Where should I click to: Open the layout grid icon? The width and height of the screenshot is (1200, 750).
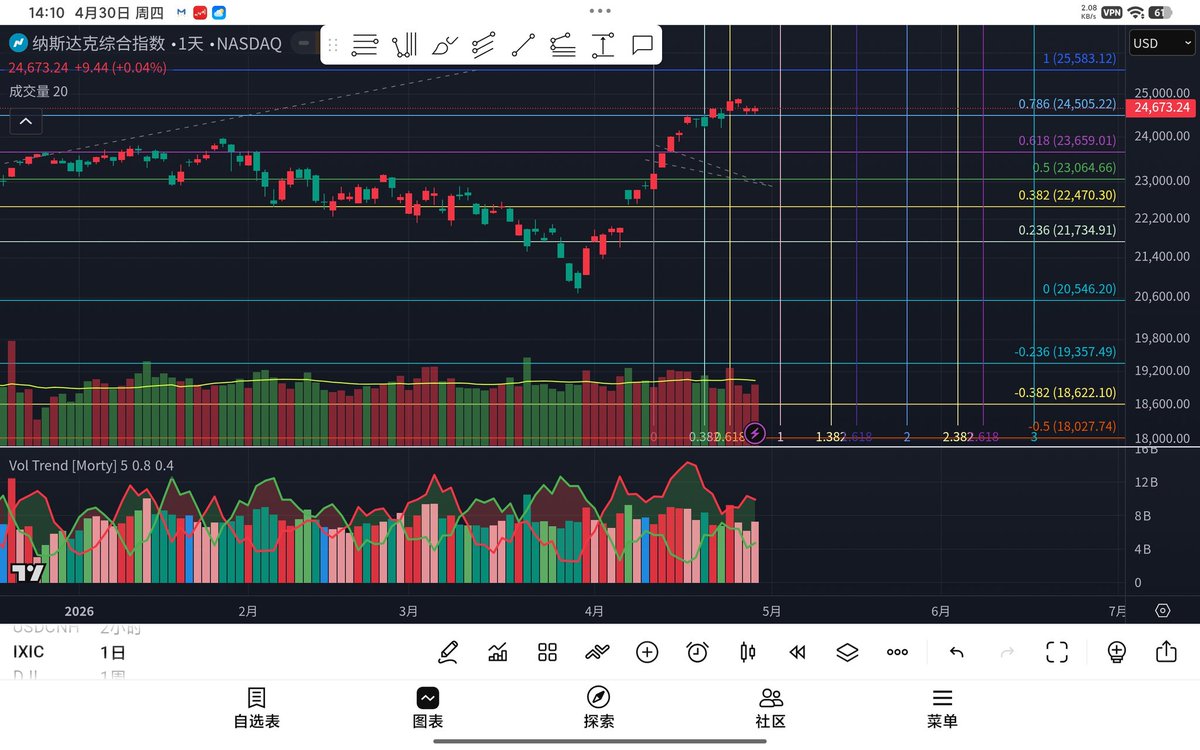click(x=547, y=652)
